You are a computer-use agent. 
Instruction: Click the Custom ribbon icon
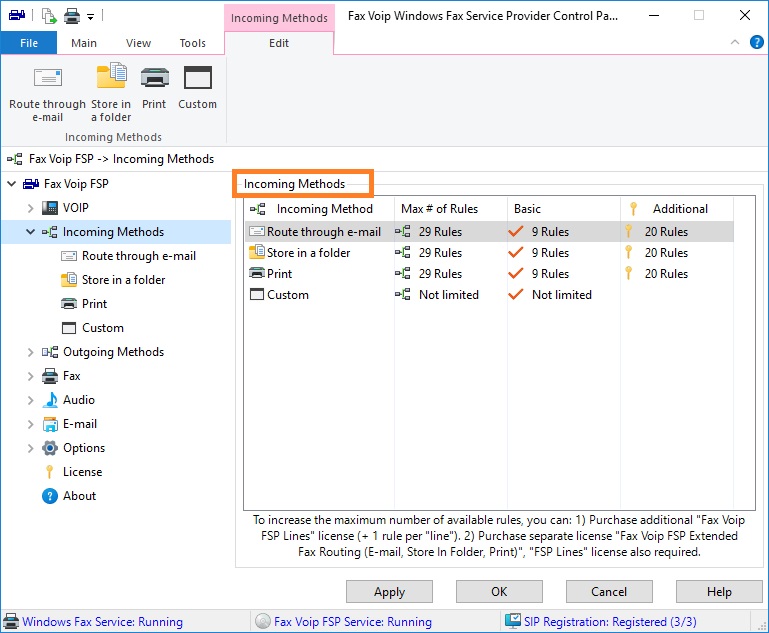pos(198,77)
